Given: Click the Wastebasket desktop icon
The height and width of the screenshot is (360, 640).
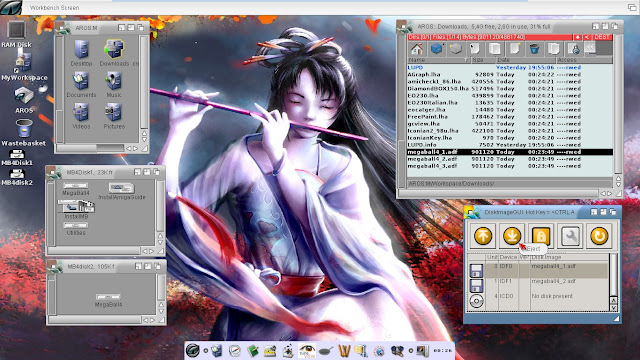Looking at the screenshot, I should [x=24, y=132].
